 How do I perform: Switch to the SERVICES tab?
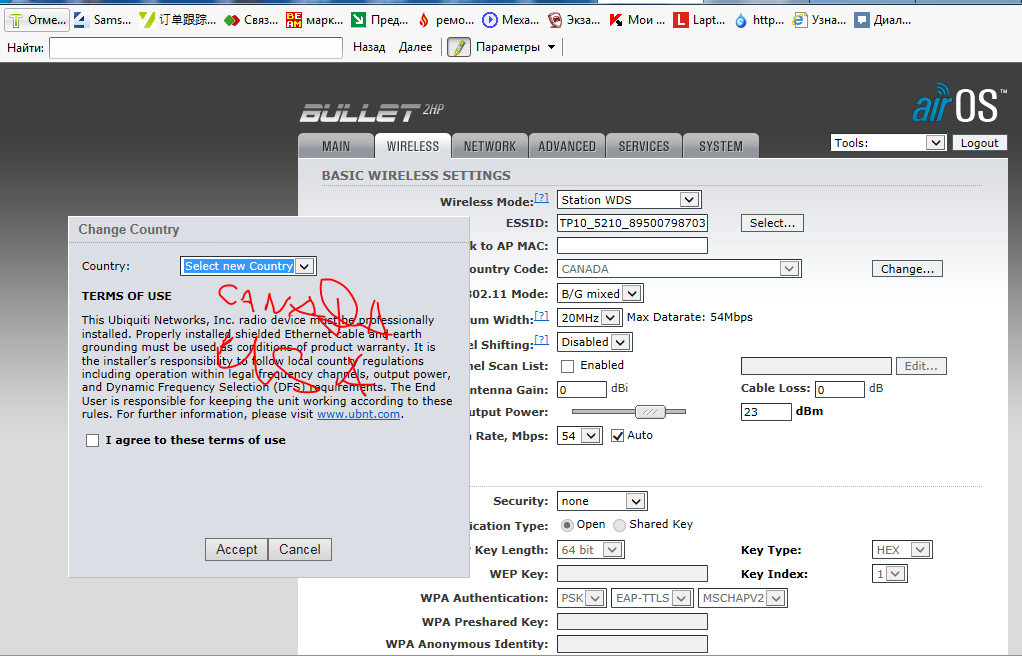pos(643,146)
